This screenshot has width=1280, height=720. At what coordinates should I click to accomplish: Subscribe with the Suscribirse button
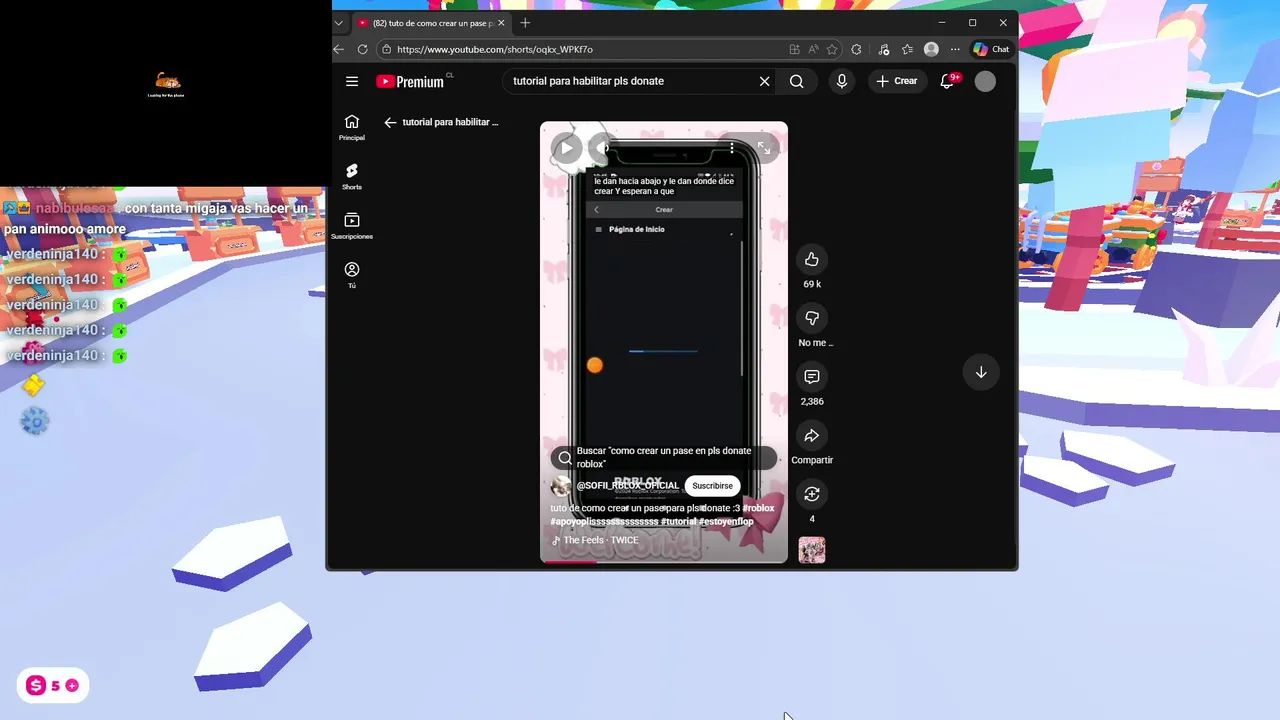(712, 486)
